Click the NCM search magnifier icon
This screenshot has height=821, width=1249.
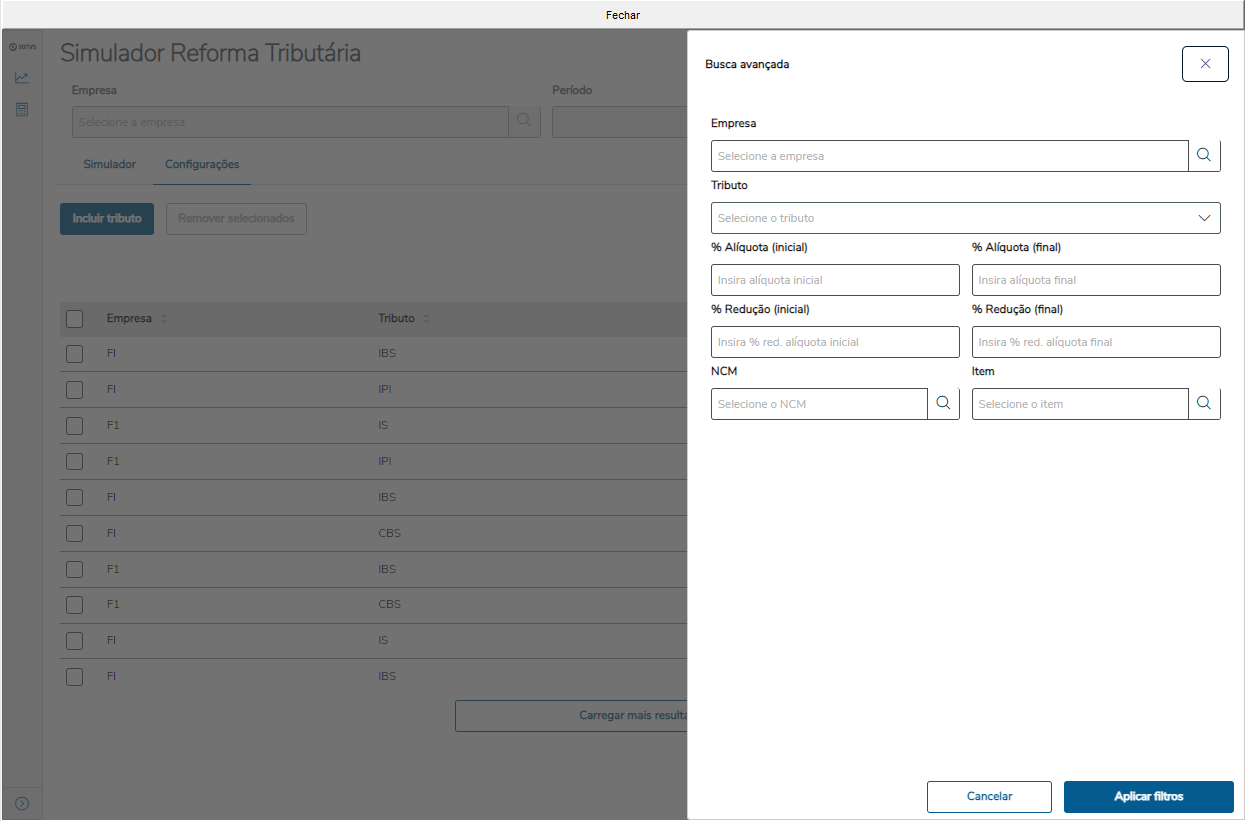click(942, 404)
